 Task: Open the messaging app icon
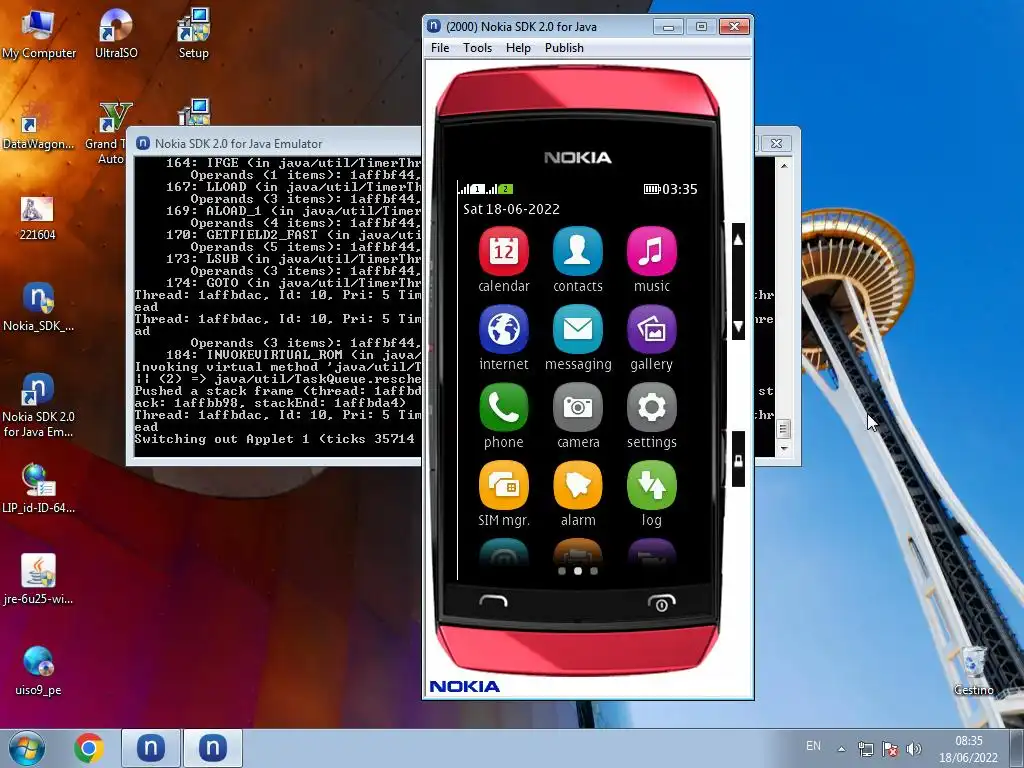coord(577,330)
